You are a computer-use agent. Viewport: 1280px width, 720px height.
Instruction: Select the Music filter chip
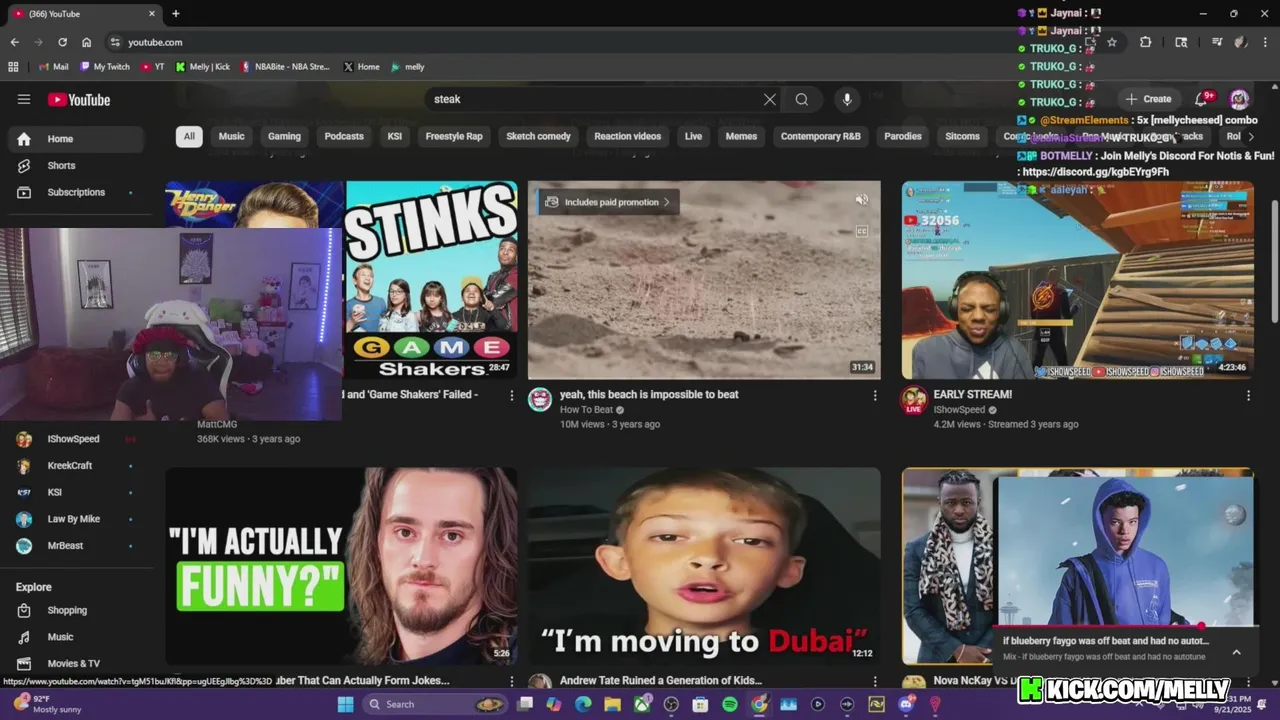click(231, 136)
